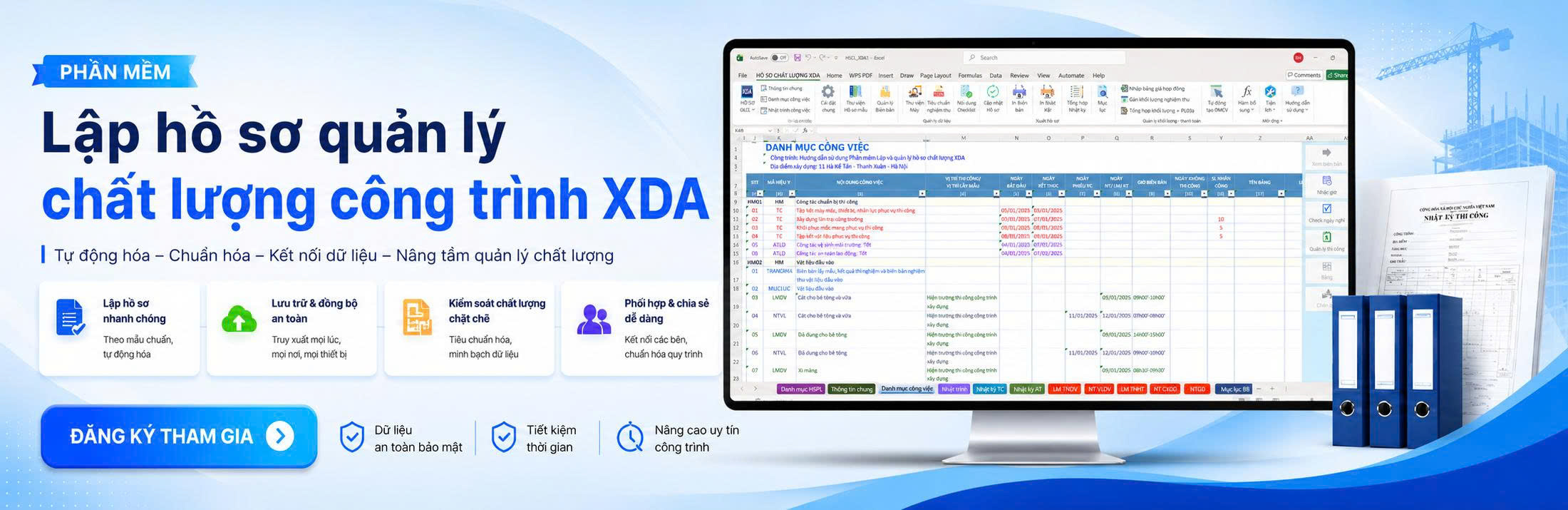Viewport: 1568px width, 510px height.
Task: Switch to Thông tin chung sheet tab
Action: [852, 389]
